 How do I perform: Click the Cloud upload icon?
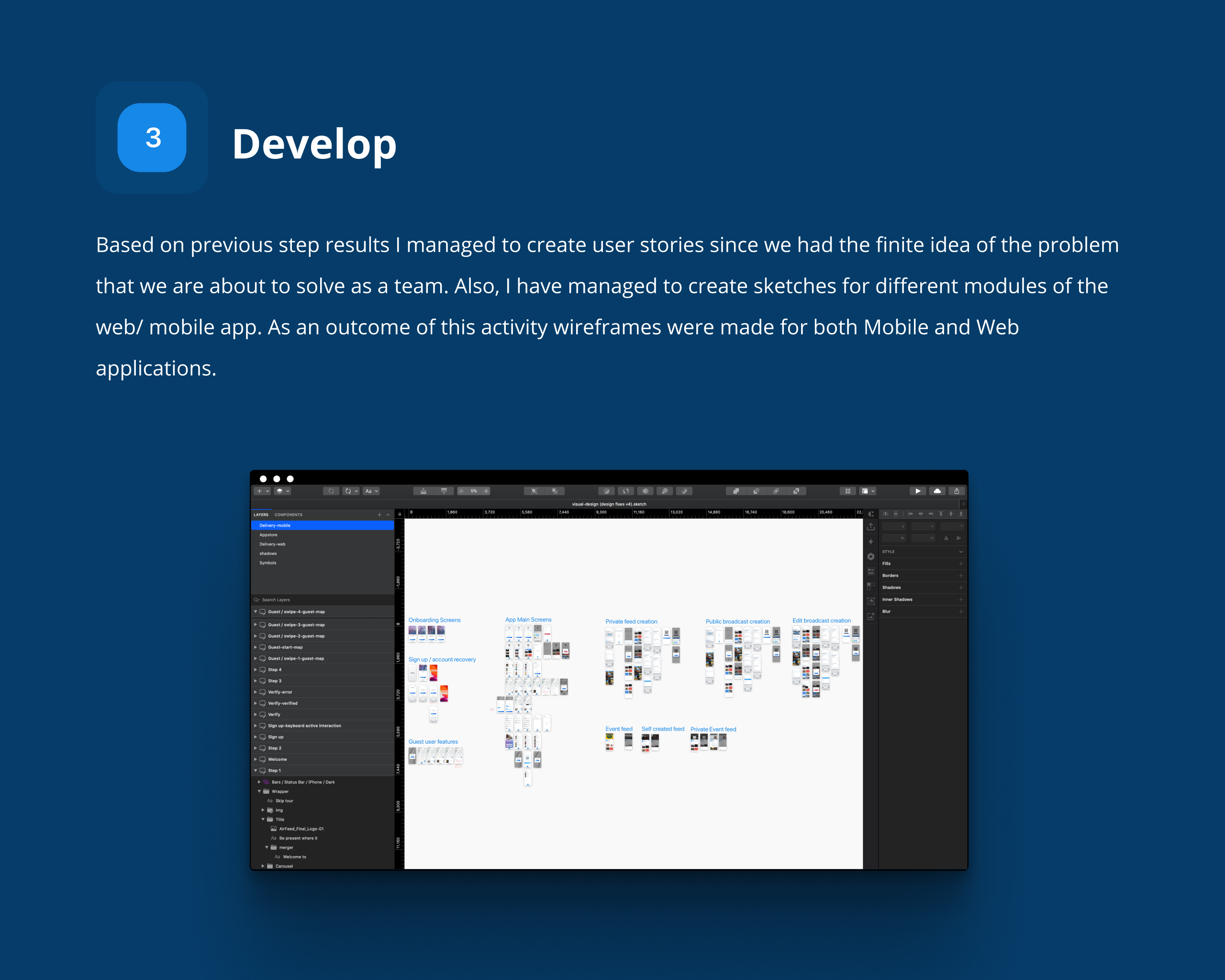point(937,491)
